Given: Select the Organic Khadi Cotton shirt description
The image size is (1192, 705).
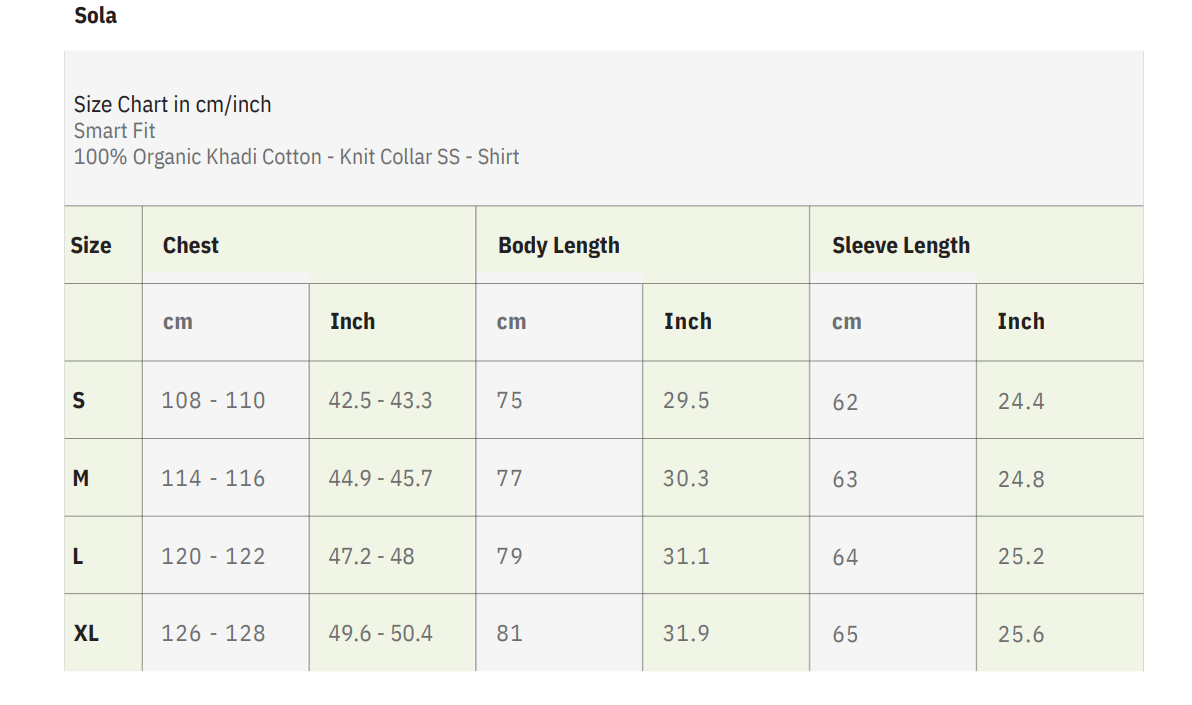Looking at the screenshot, I should pyautogui.click(x=296, y=157).
